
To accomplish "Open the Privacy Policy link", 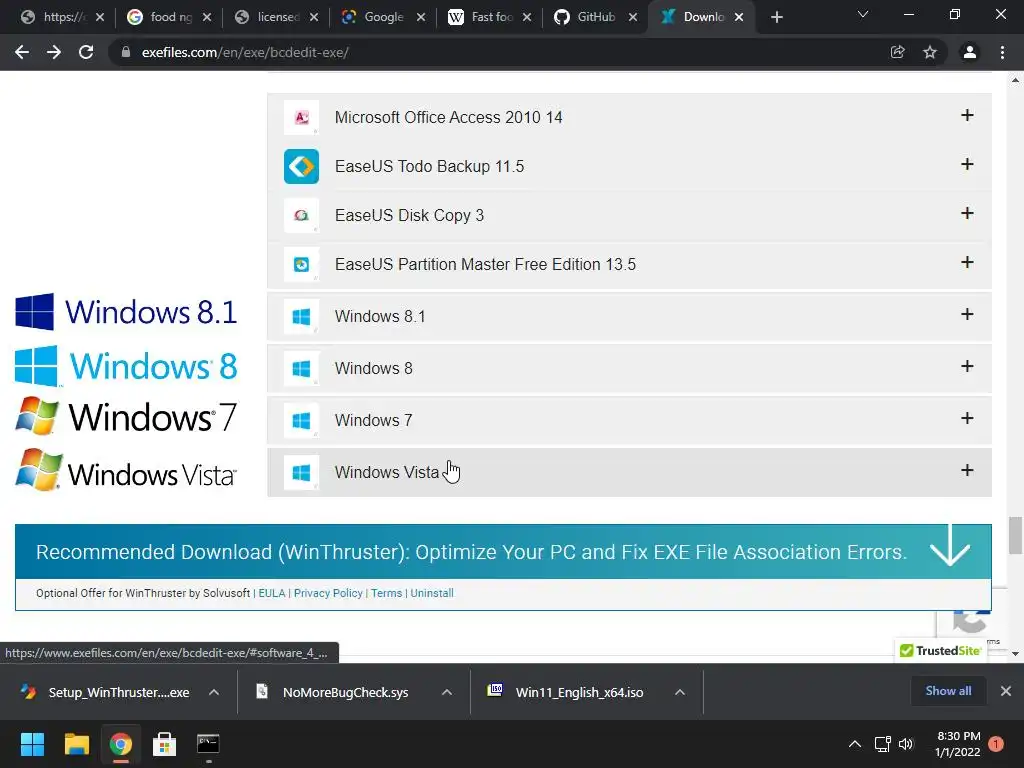I will [328, 593].
